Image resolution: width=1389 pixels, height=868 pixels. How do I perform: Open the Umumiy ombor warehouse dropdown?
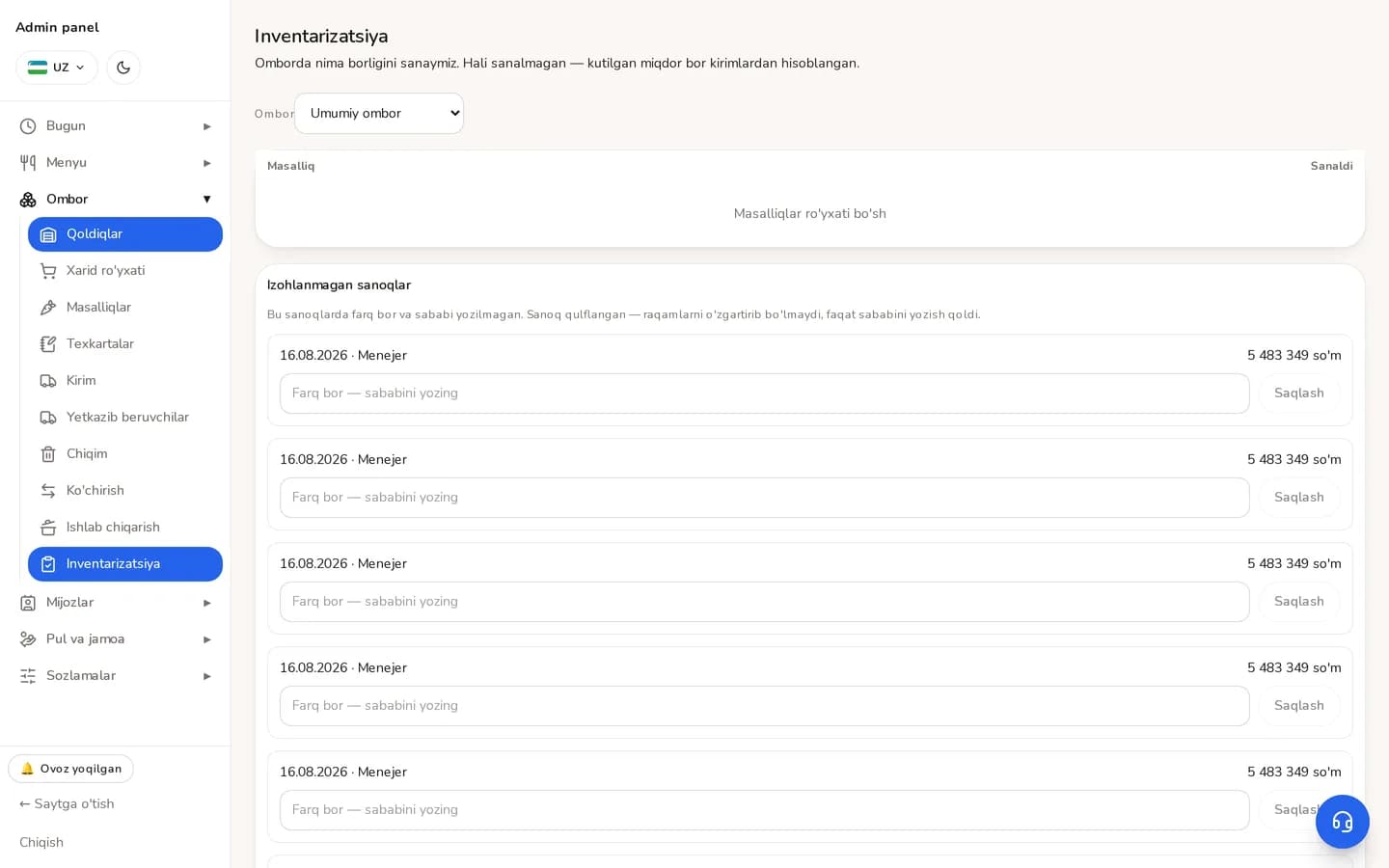[379, 113]
